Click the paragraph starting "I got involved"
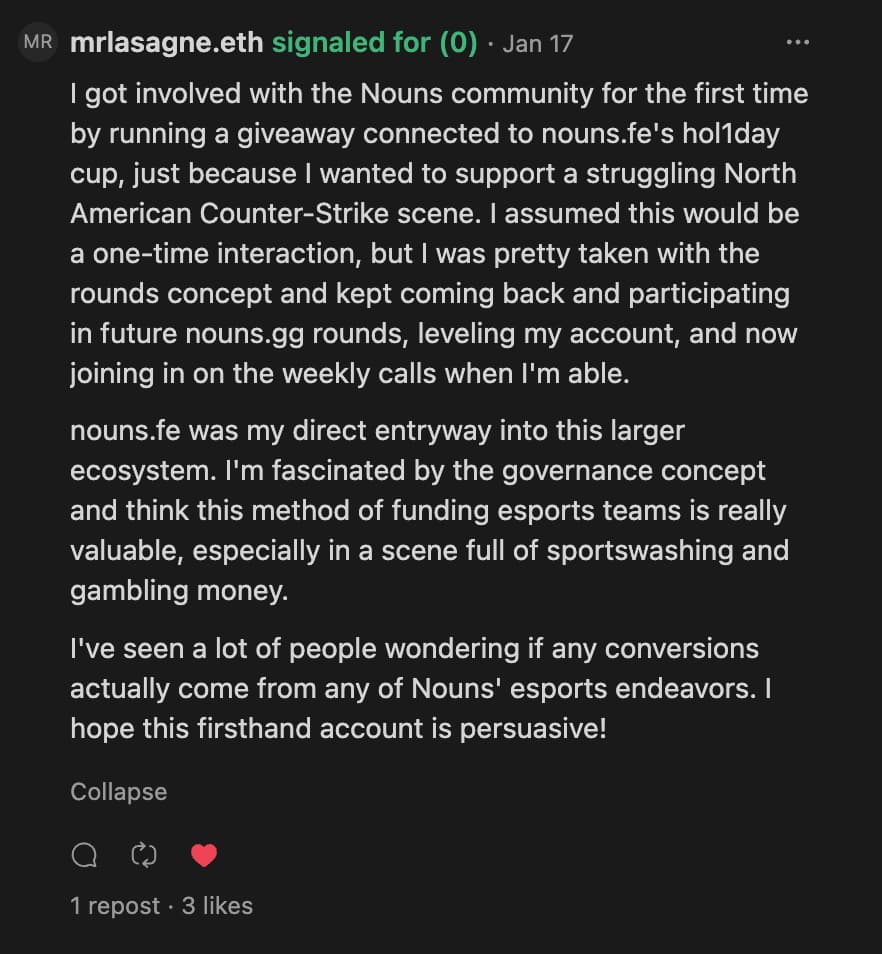The height and width of the screenshot is (954, 882). [438, 234]
